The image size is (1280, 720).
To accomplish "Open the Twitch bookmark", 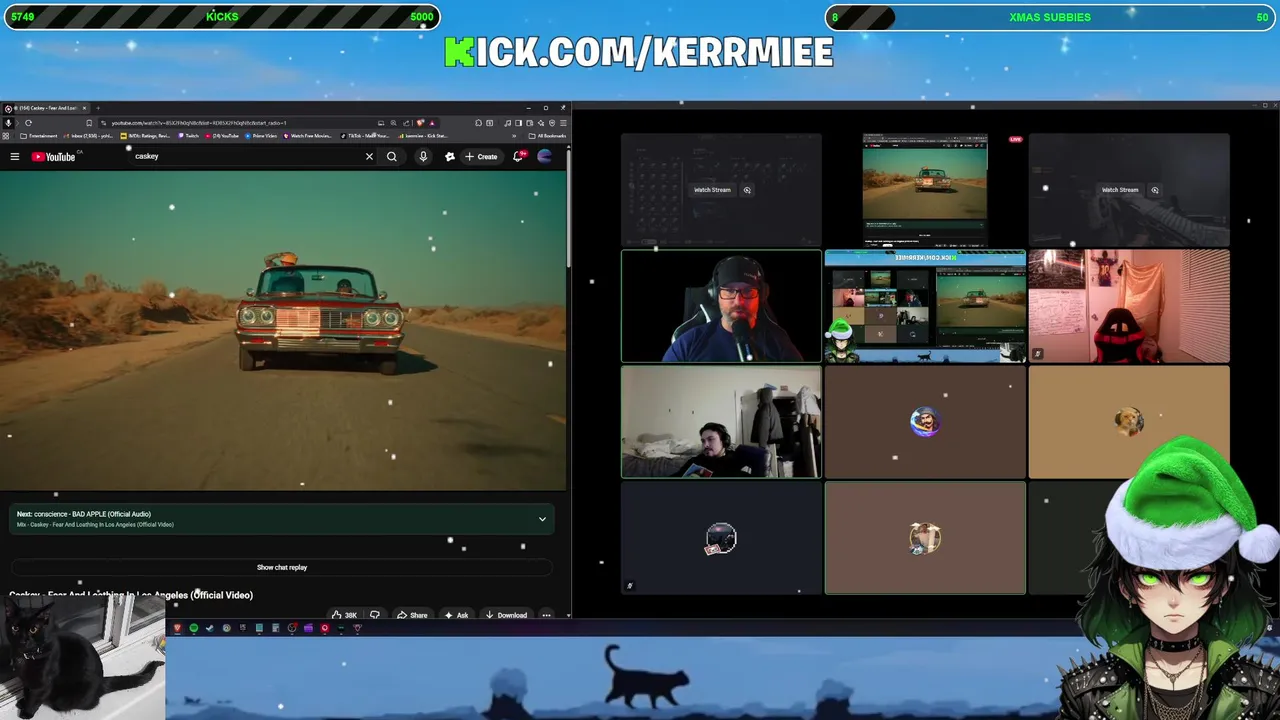I will pyautogui.click(x=188, y=135).
